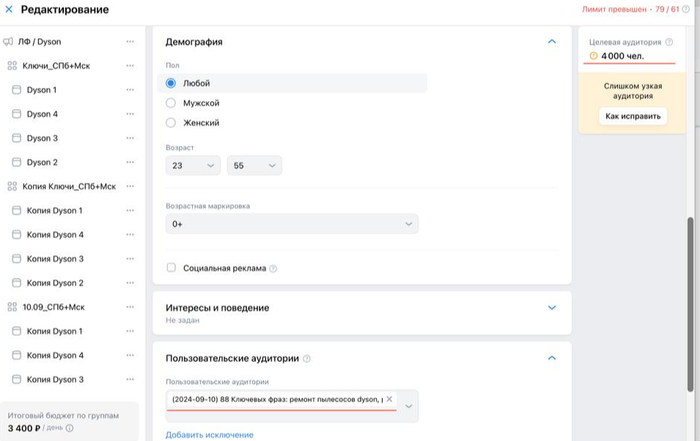Image resolution: width=700 pixels, height=441 pixels.
Task: Expand the Интересы и поведение section
Action: [x=552, y=308]
